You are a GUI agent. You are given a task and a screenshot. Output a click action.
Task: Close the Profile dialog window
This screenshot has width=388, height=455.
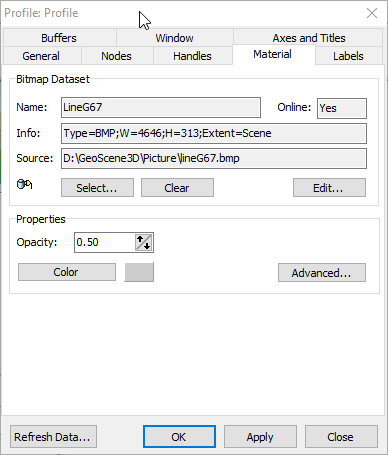[372, 13]
